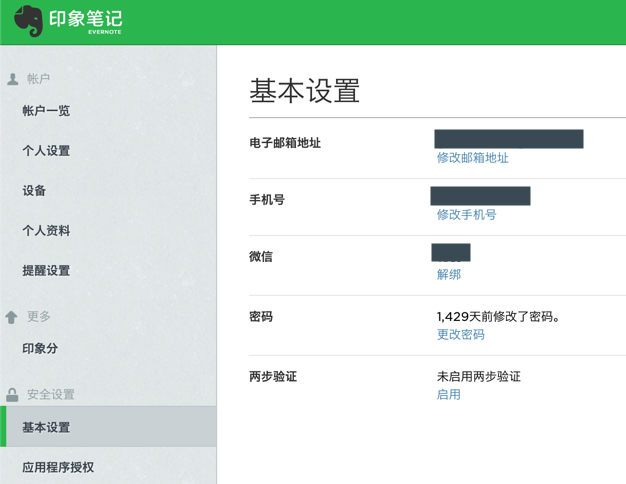Click the 帐户 section header label
The width and height of the screenshot is (626, 484).
[x=39, y=79]
